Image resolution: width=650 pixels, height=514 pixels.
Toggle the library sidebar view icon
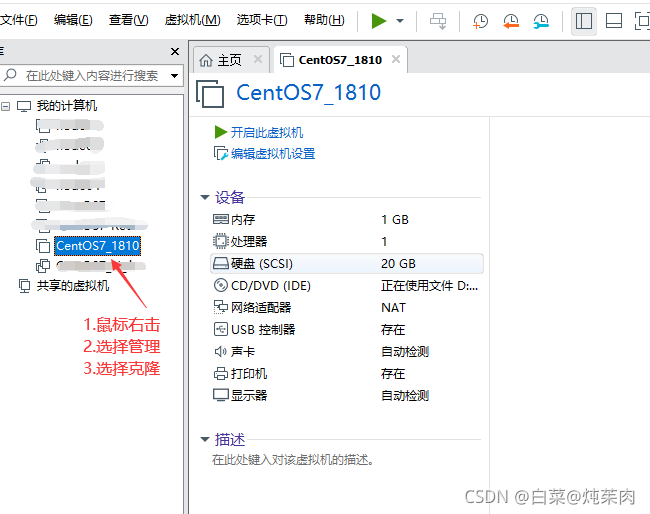pos(584,21)
